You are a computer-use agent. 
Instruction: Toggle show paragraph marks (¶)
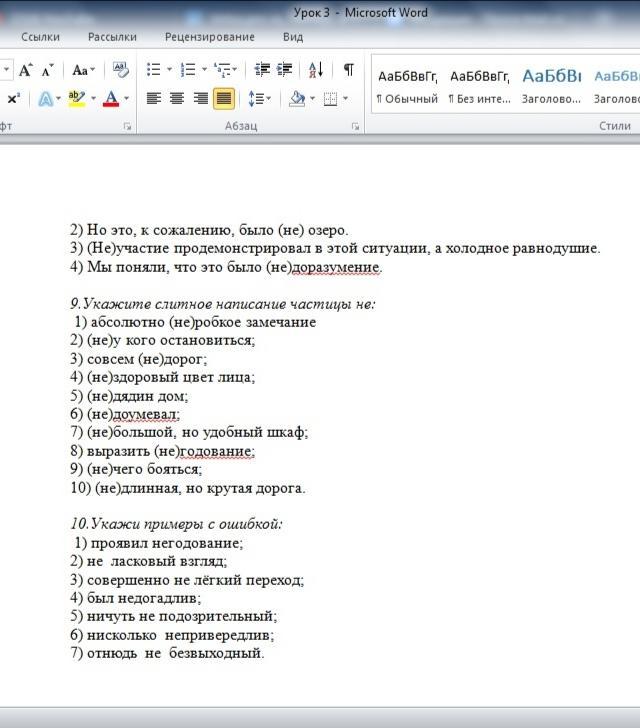pos(348,70)
